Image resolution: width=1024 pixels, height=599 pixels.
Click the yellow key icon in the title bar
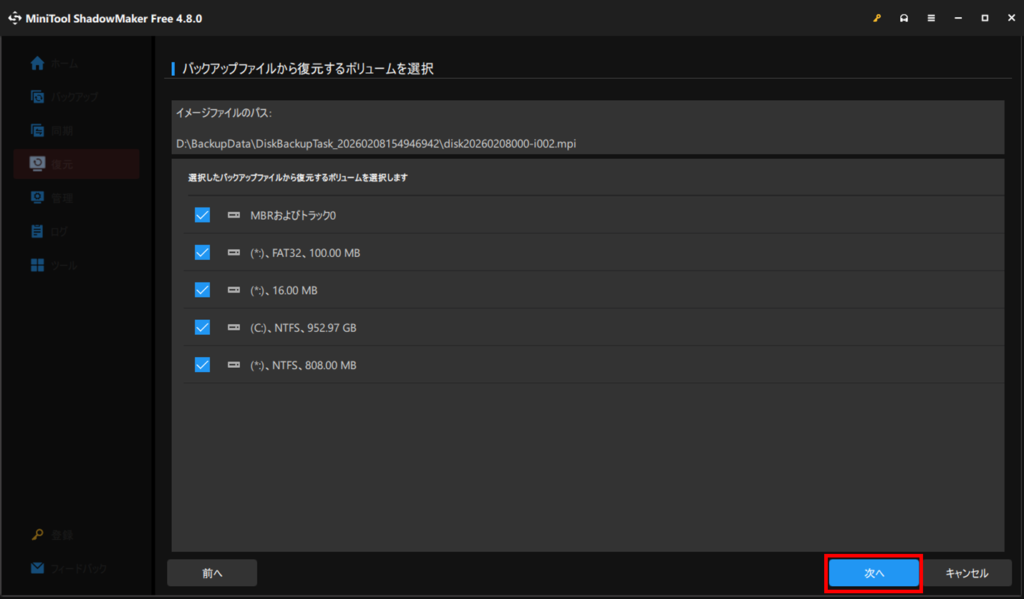tap(877, 18)
